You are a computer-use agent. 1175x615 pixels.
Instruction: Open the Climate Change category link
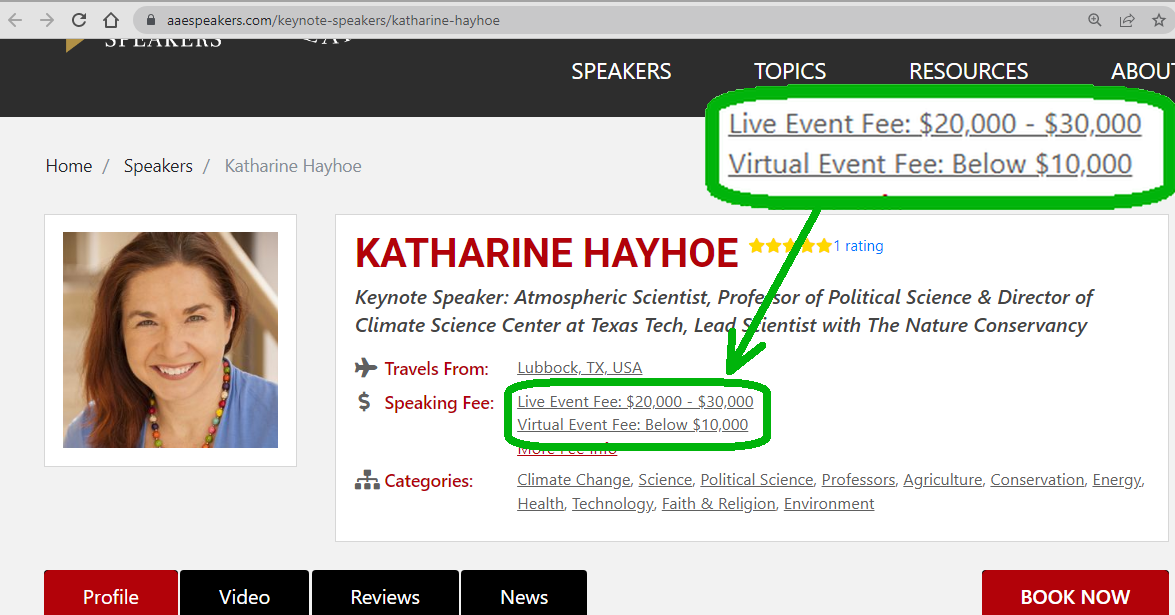click(x=573, y=480)
